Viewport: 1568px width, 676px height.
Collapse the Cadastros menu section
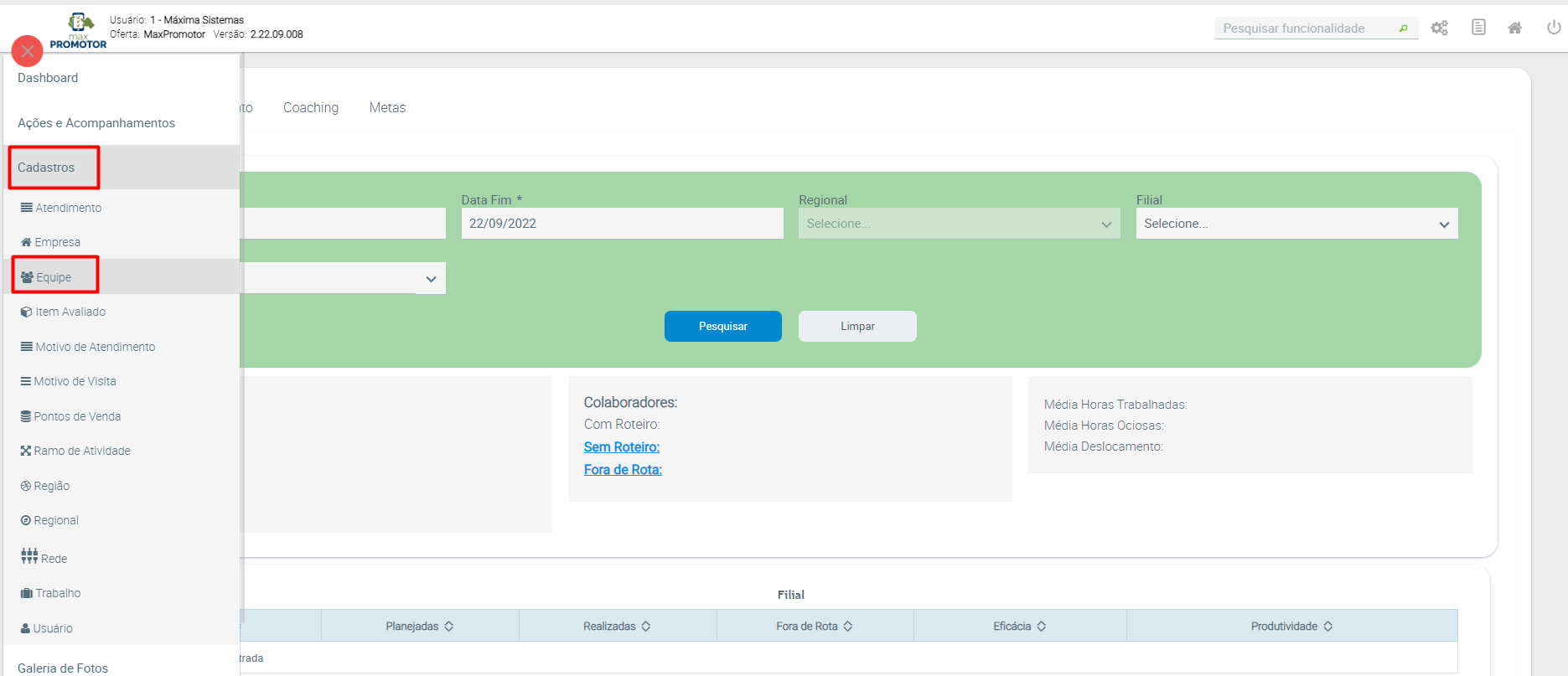tap(47, 168)
